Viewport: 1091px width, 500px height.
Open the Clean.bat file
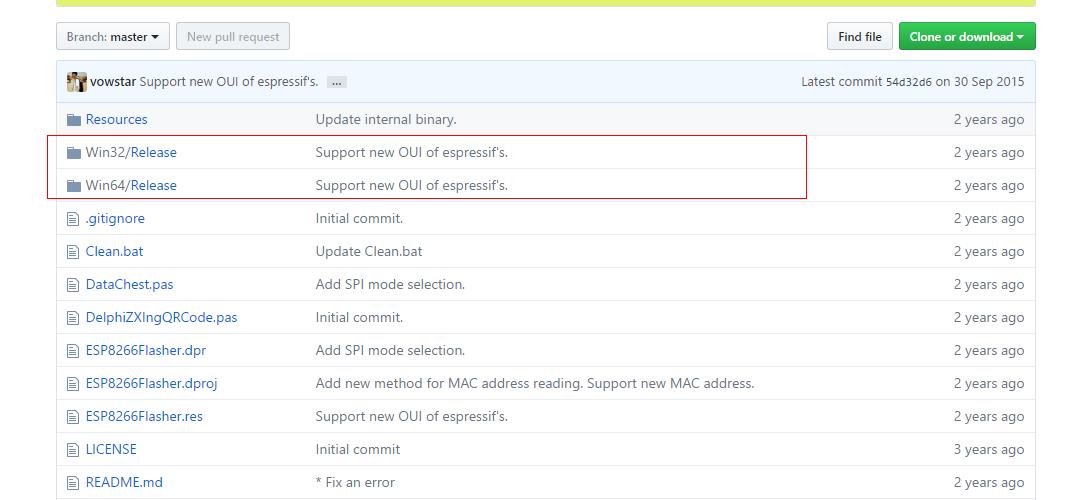(114, 251)
